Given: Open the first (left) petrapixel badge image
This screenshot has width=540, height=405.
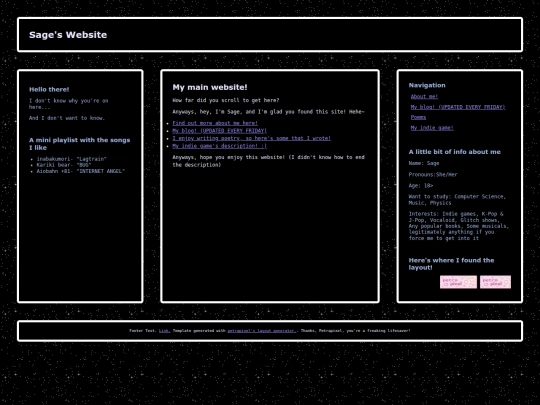Looking at the screenshot, I should click(458, 282).
